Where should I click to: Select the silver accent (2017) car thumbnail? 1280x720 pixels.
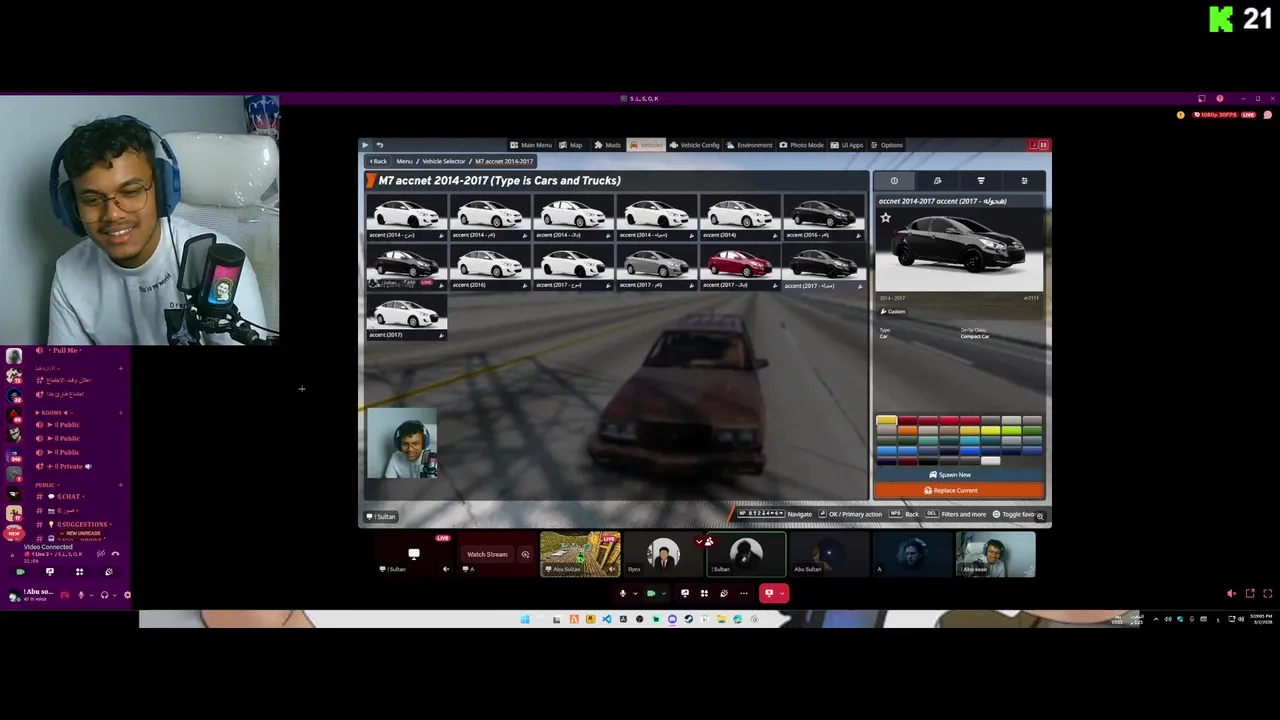coord(656,267)
